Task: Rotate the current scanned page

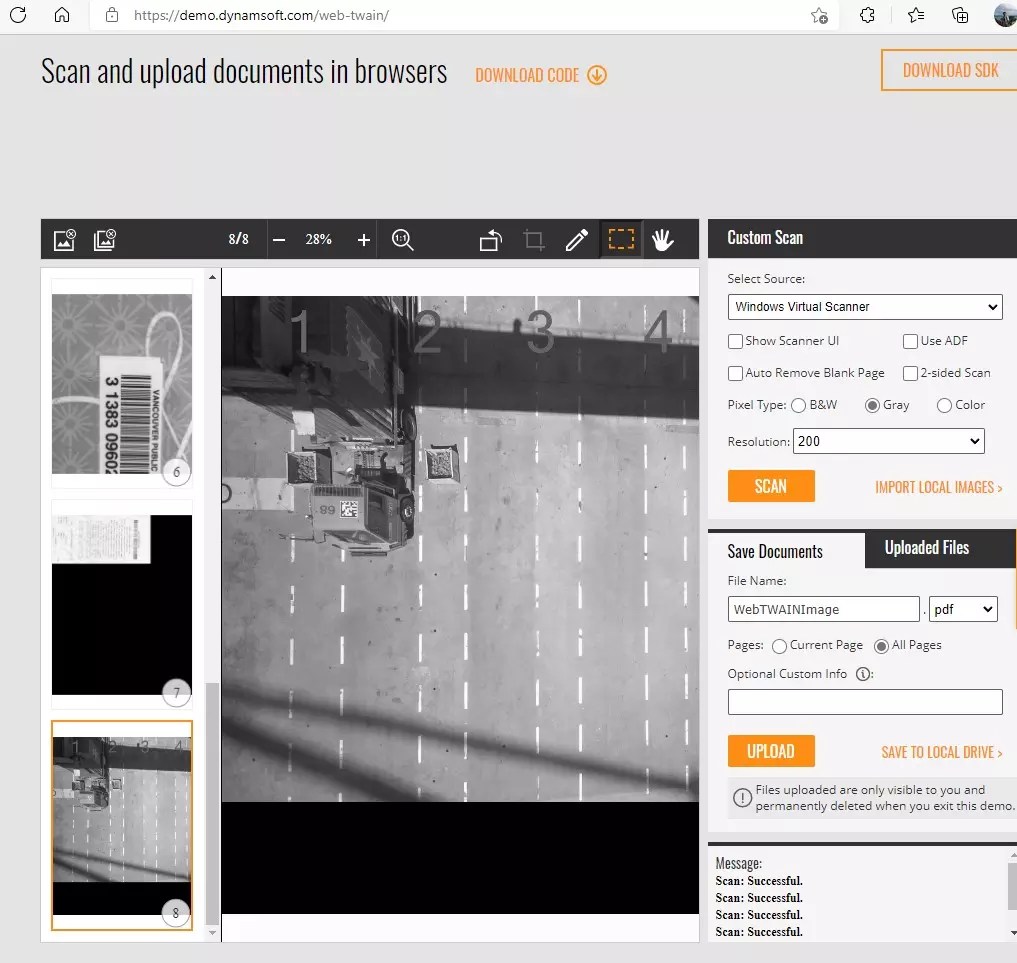Action: (x=489, y=239)
